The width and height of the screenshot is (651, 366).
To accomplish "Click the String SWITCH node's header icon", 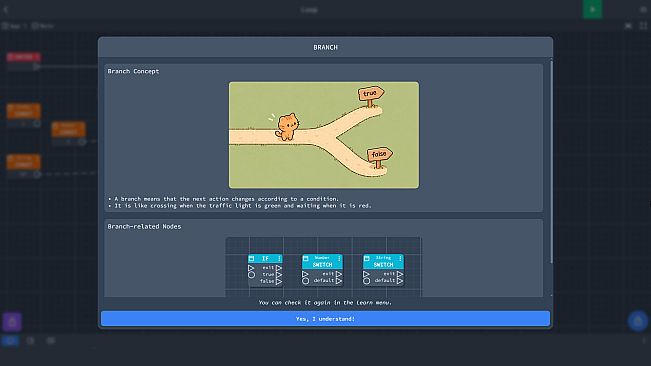I will (x=367, y=259).
